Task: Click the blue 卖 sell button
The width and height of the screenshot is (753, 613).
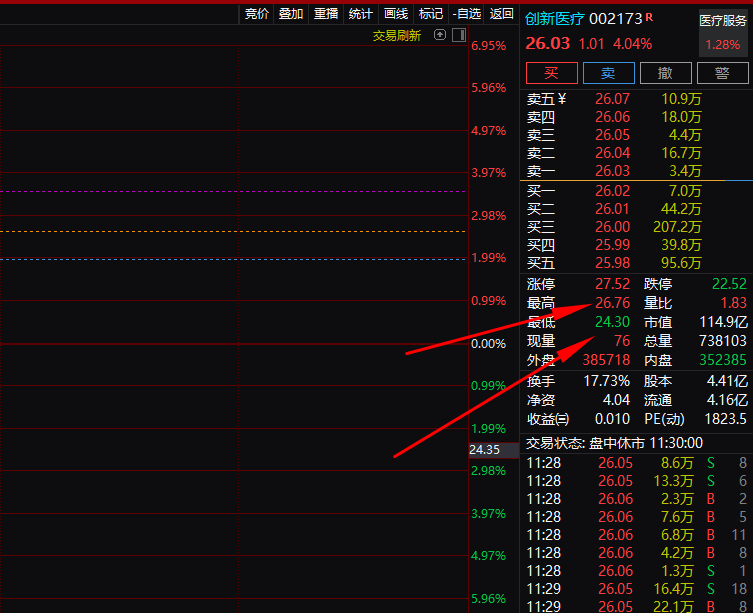Action: click(608, 73)
